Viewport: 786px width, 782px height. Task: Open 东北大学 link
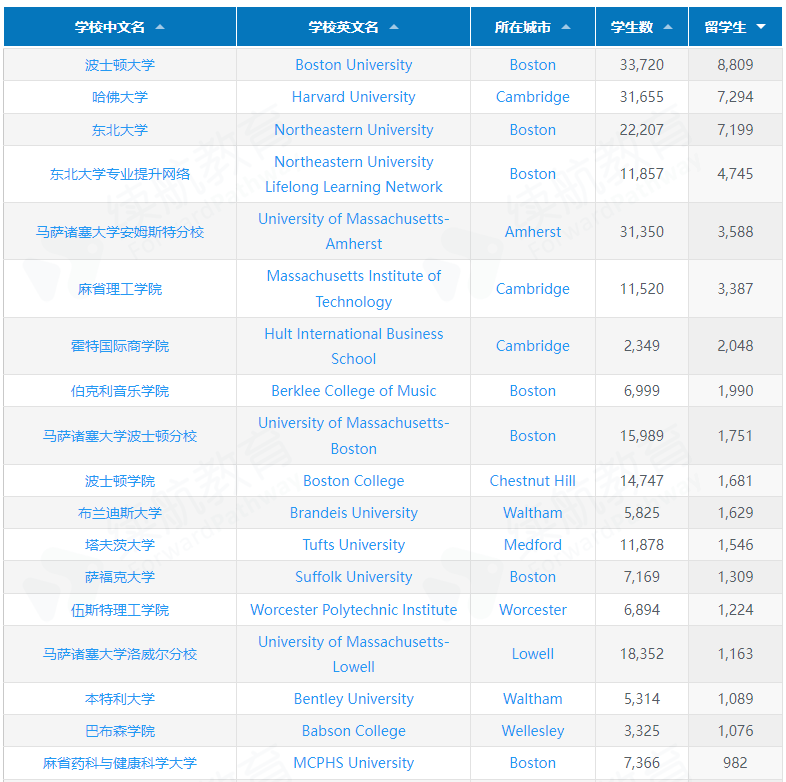[x=120, y=130]
